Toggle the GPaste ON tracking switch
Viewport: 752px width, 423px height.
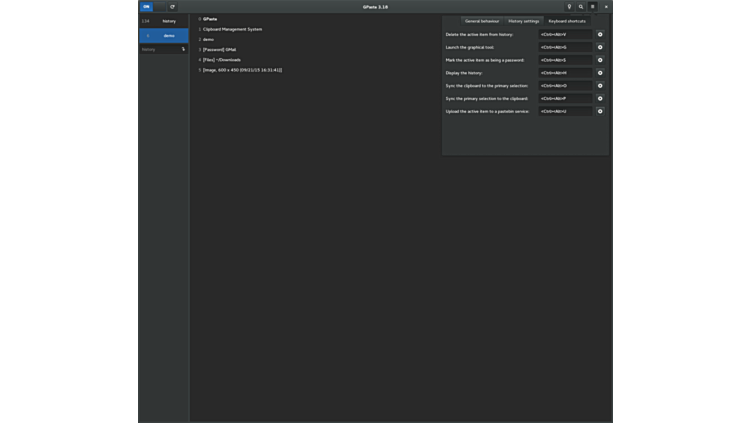pyautogui.click(x=146, y=7)
